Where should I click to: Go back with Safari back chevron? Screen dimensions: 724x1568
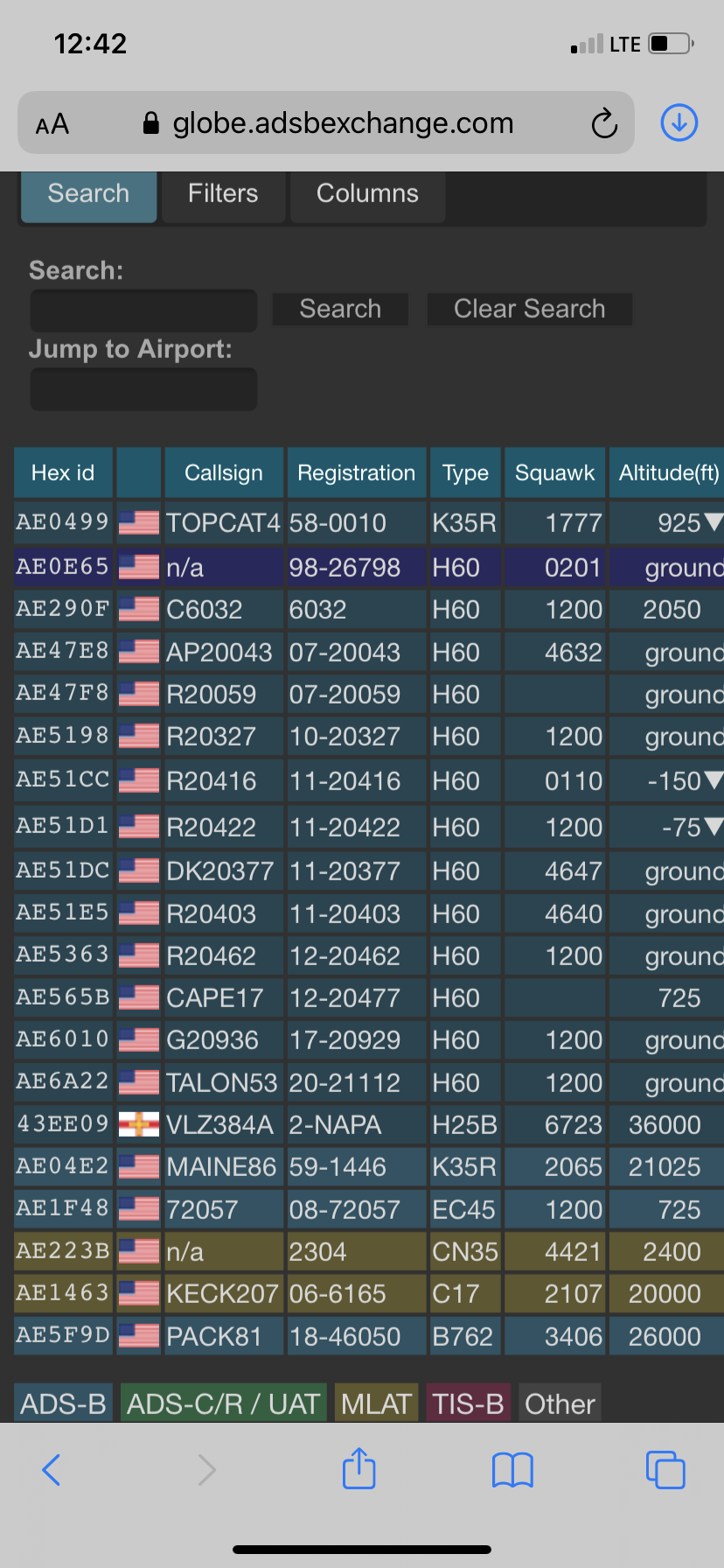tap(52, 1470)
